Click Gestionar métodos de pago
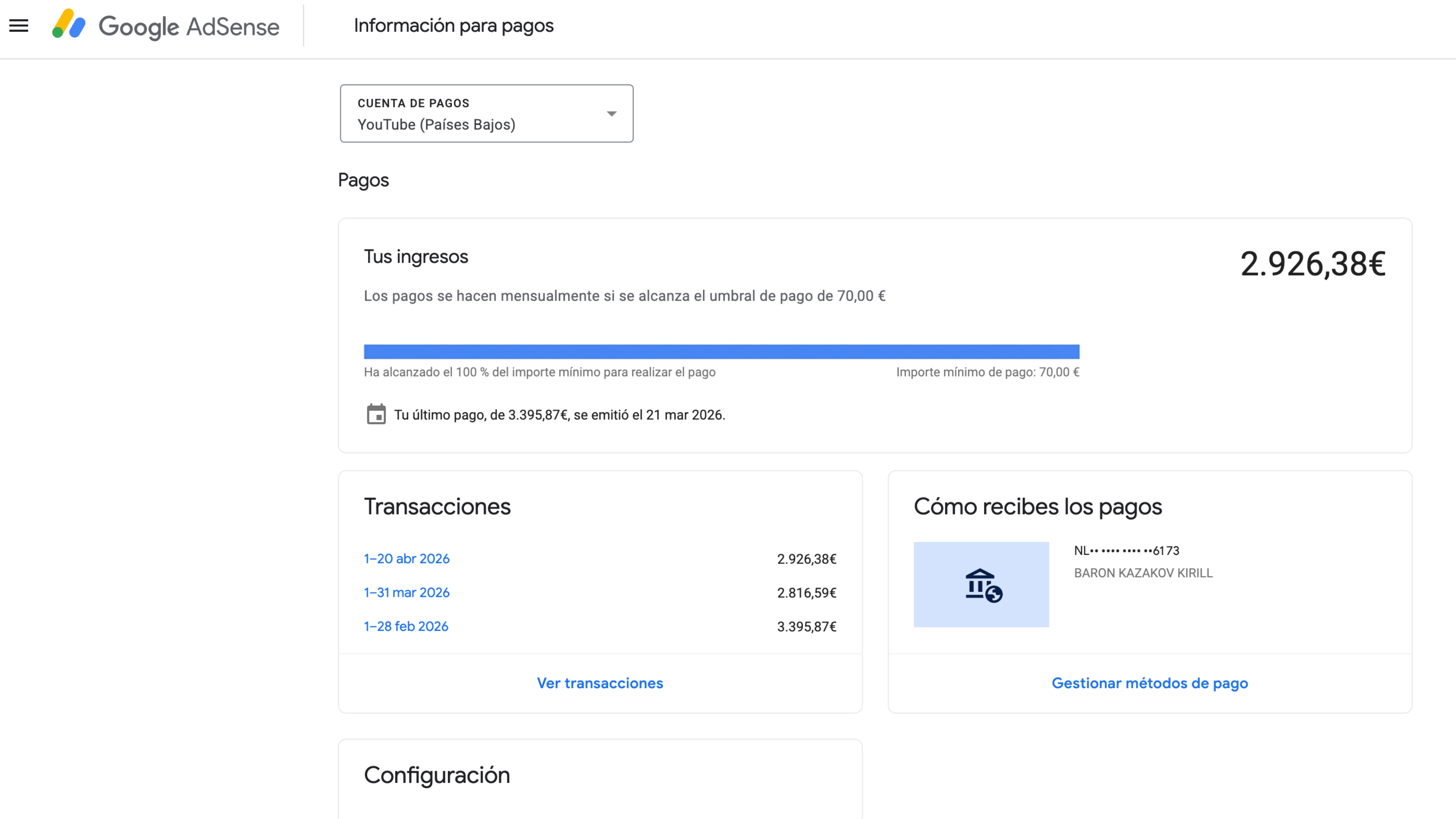 coord(1150,683)
